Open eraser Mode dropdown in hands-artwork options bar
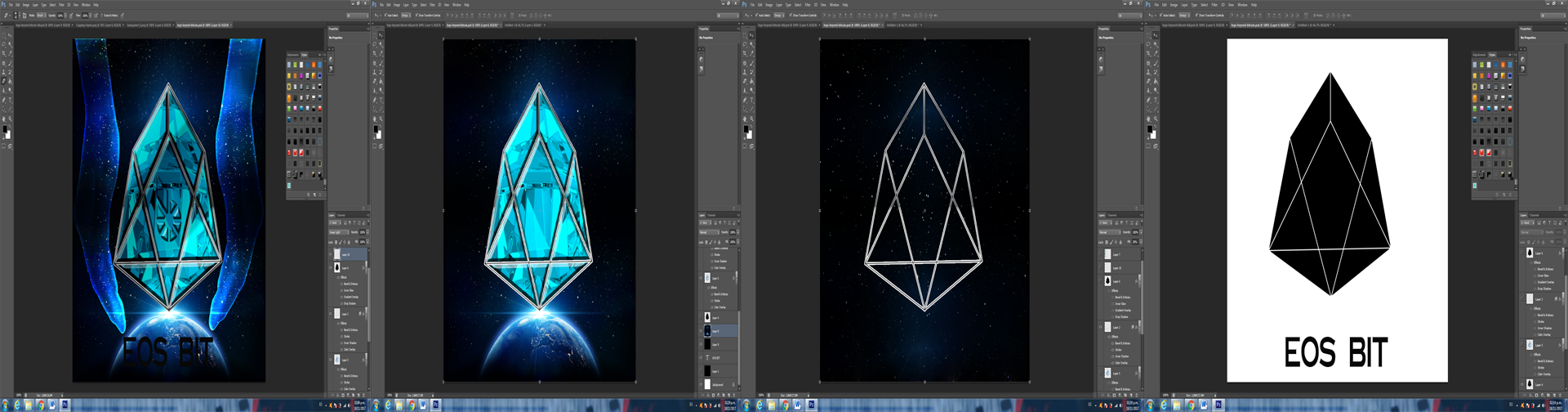Image resolution: width=1568 pixels, height=412 pixels. 42,16
